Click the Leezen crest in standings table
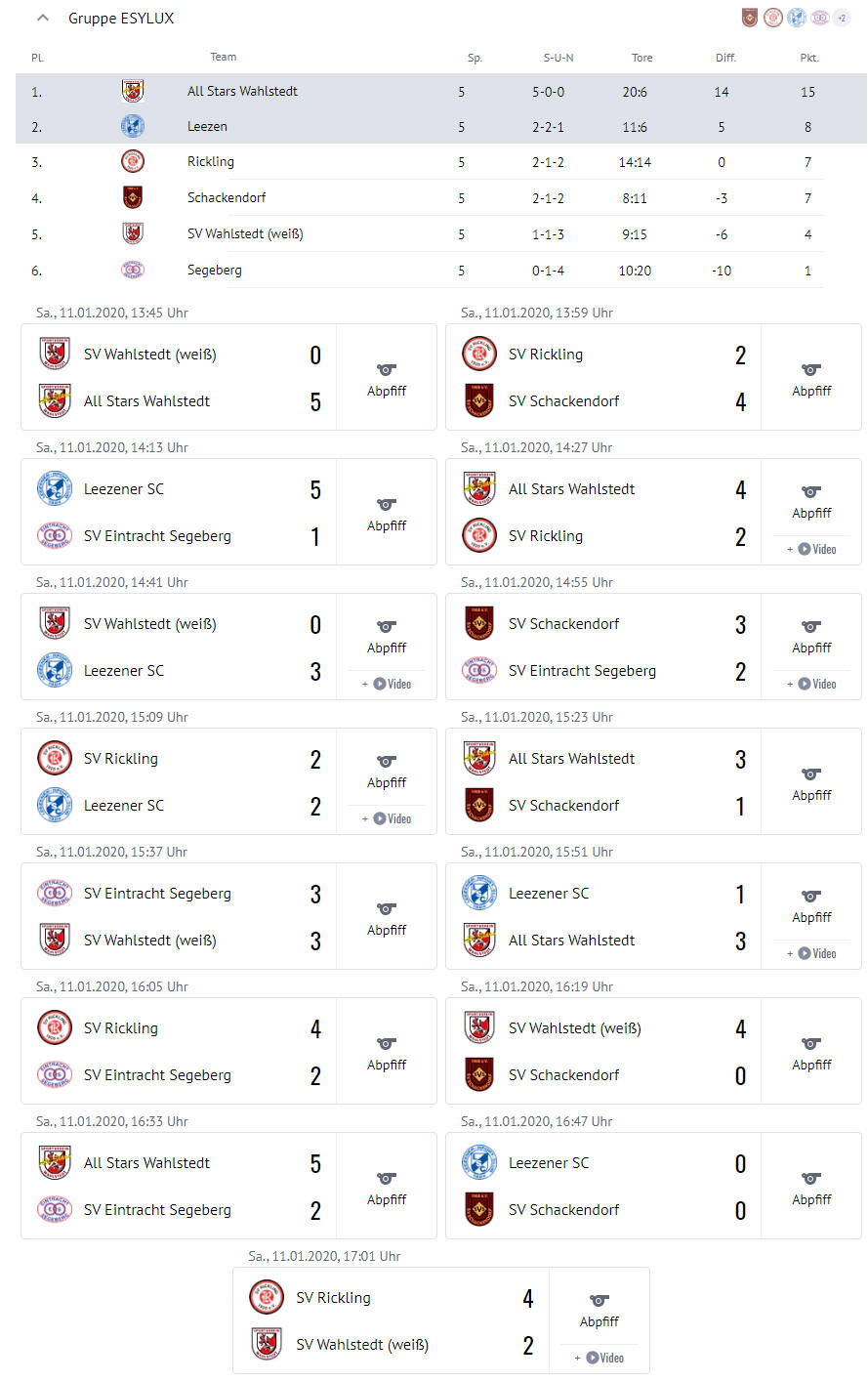 tap(133, 127)
